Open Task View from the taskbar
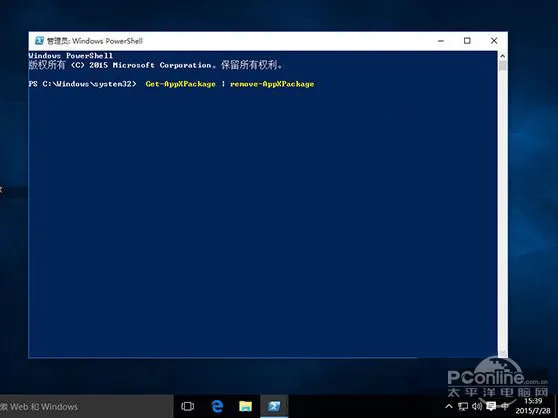The height and width of the screenshot is (418, 558). (x=188, y=406)
